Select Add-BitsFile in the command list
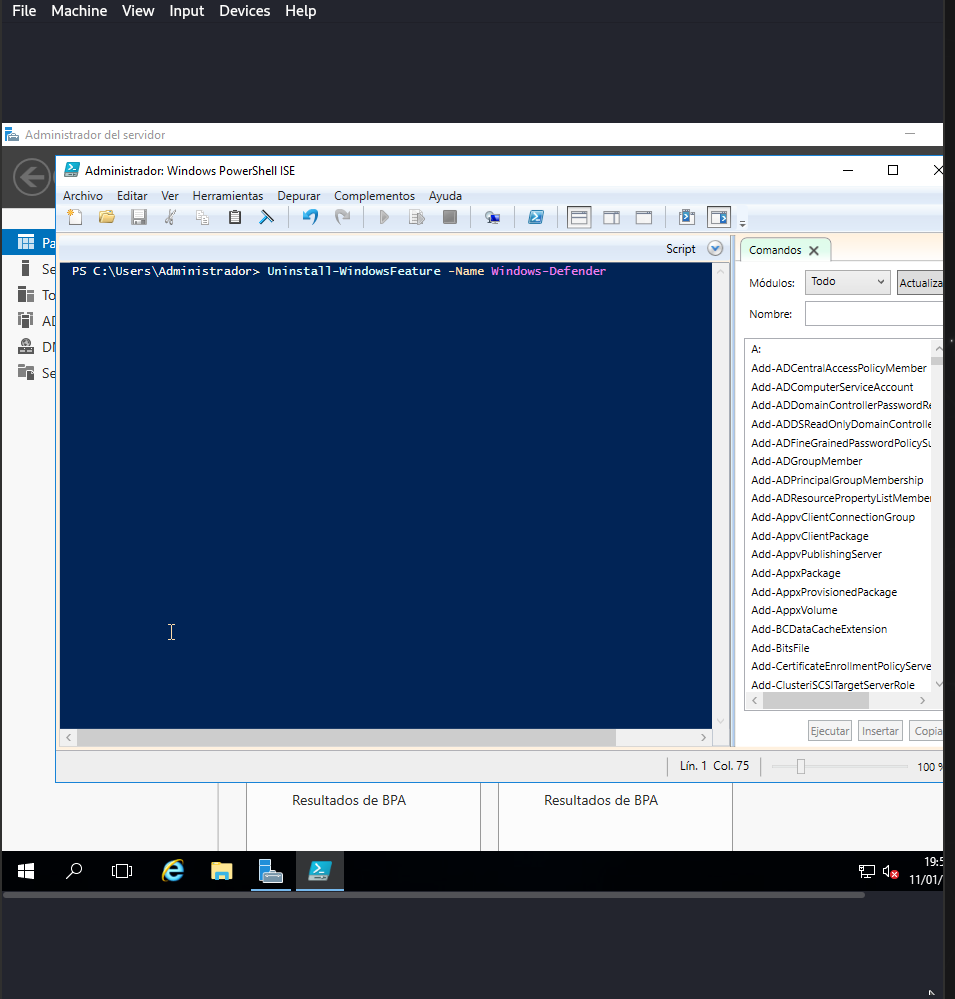The width and height of the screenshot is (955, 999). coord(780,648)
